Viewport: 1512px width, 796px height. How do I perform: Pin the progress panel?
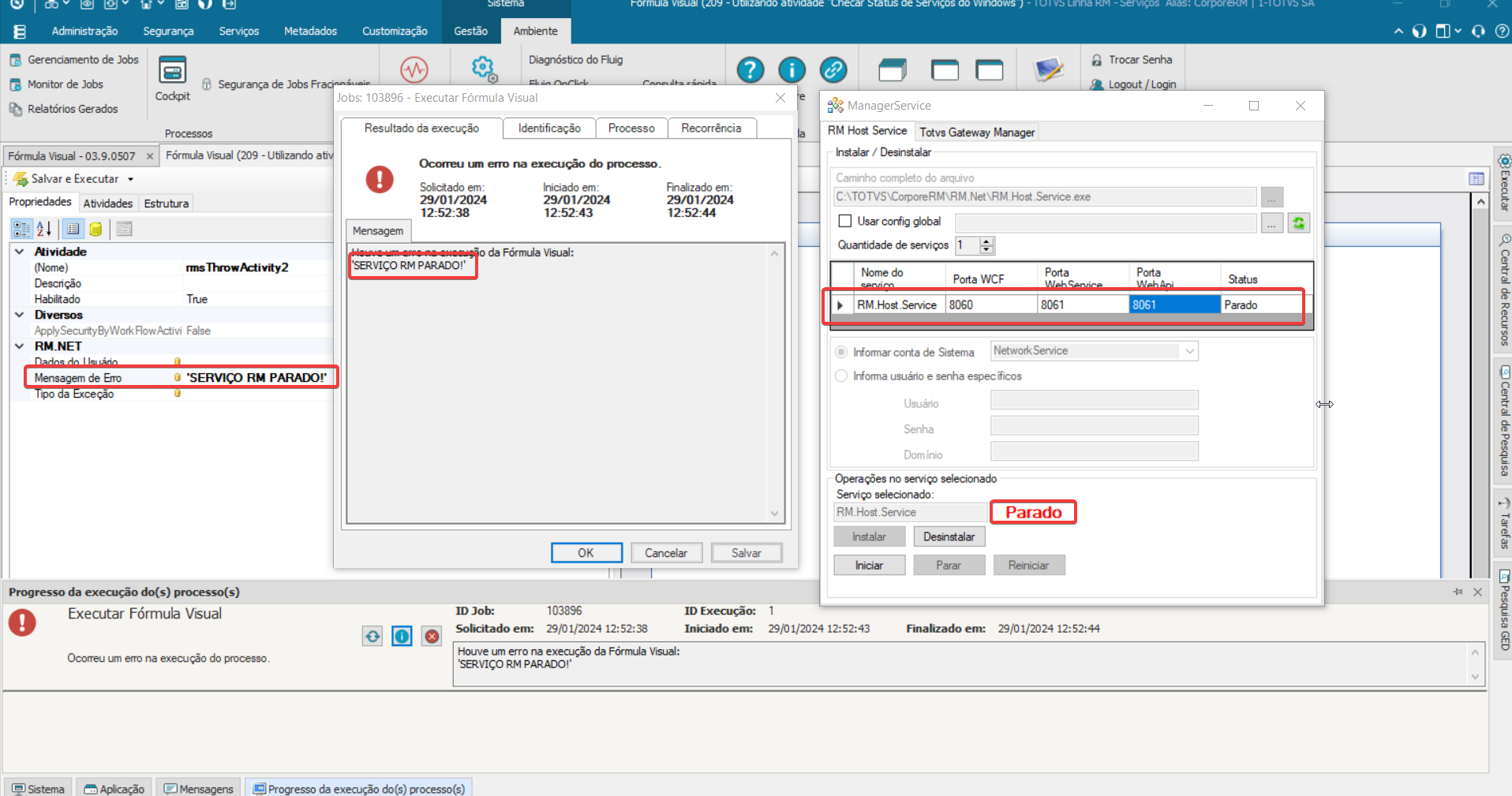tap(1458, 592)
